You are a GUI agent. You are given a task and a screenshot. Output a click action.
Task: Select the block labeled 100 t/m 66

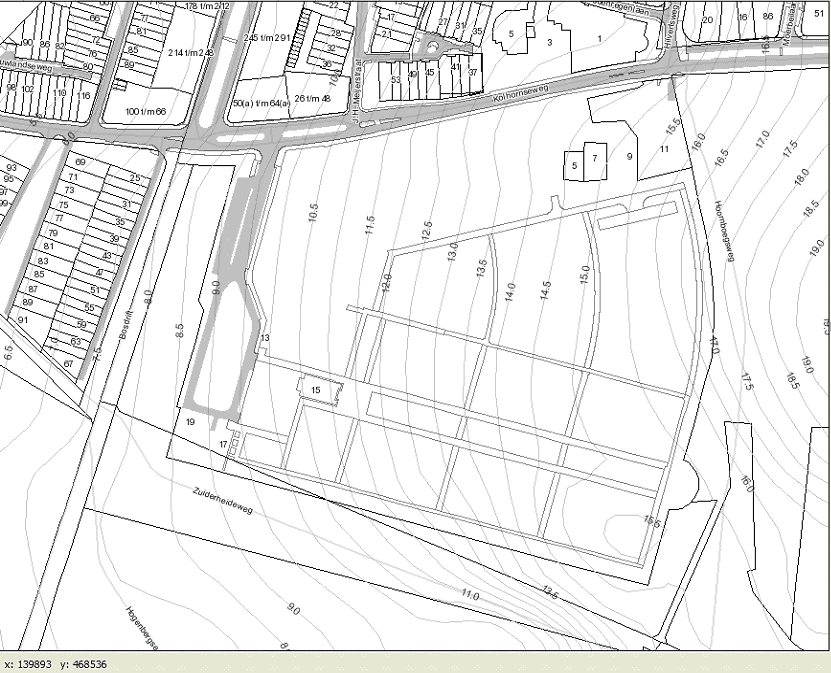point(146,111)
